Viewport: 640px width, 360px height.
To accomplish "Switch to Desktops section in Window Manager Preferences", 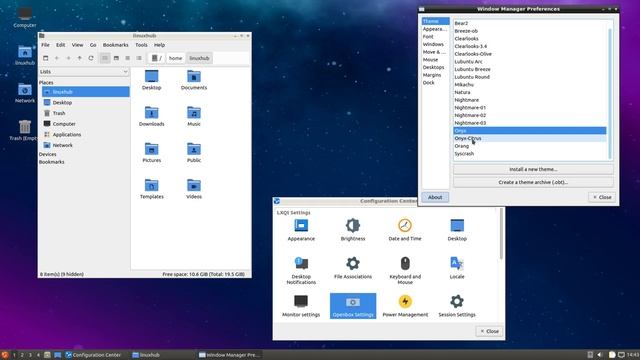I will [x=436, y=67].
